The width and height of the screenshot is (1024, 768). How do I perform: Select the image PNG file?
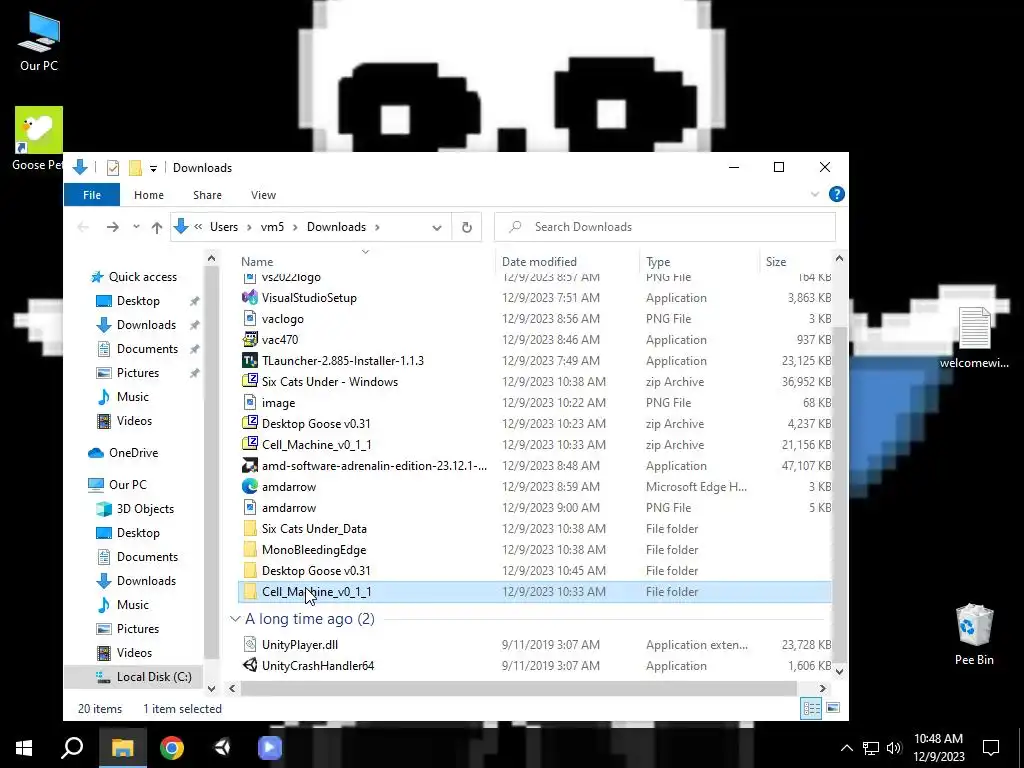pyautogui.click(x=536, y=403)
